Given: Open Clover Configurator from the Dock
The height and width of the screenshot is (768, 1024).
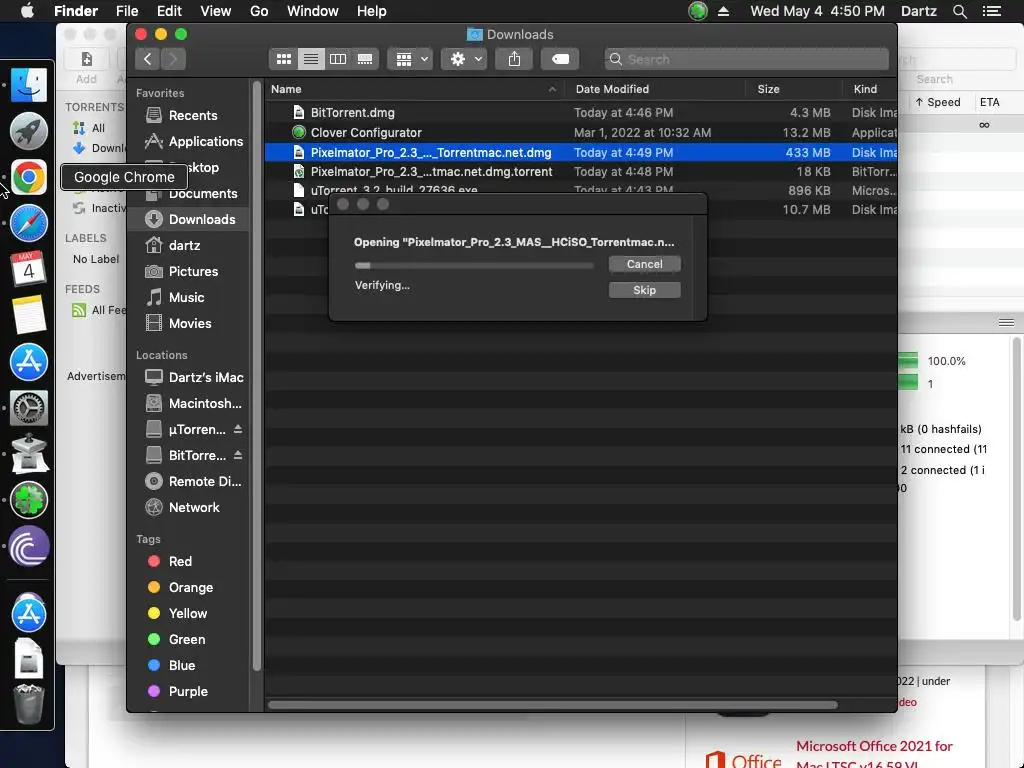Looking at the screenshot, I should 28,500.
